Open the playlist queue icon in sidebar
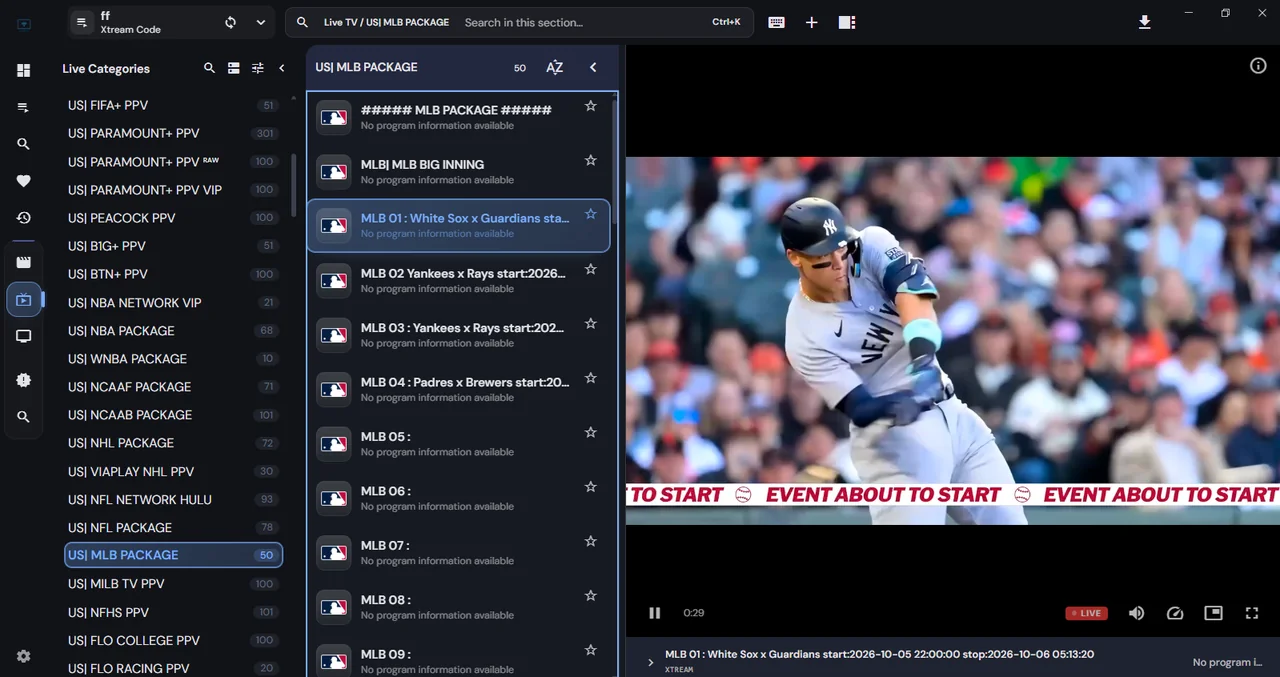 23,107
